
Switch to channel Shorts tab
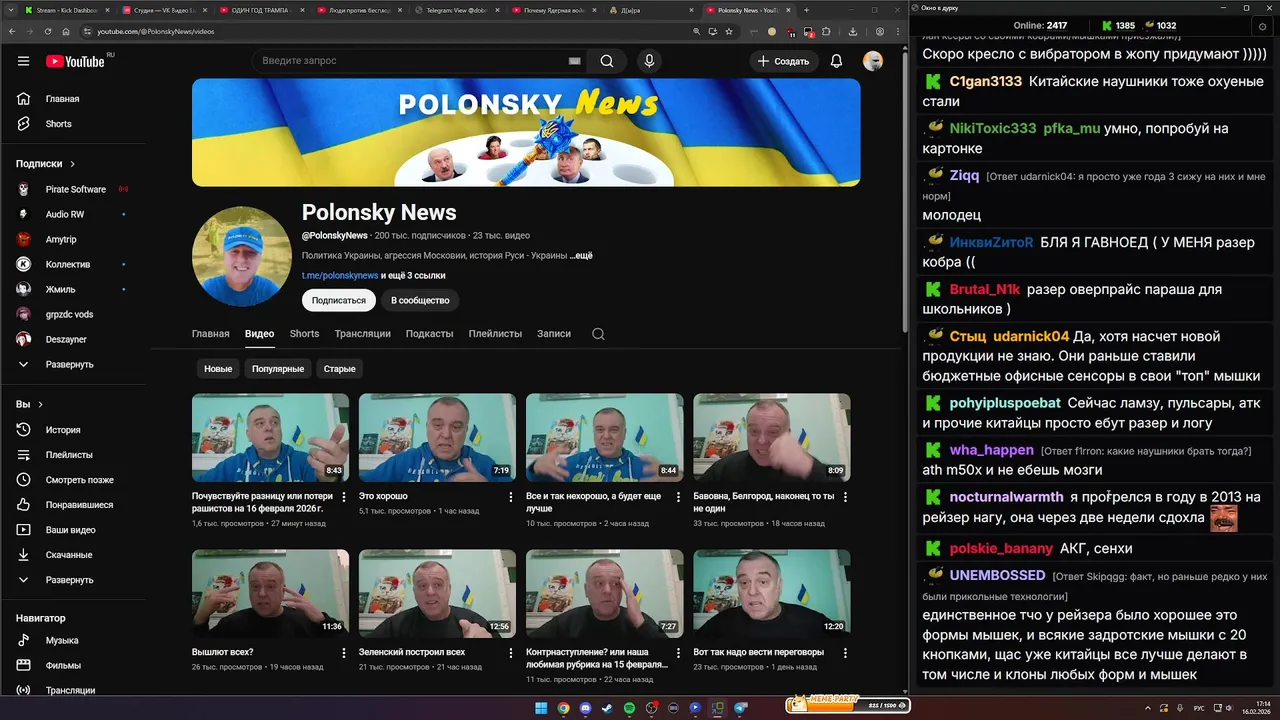click(x=304, y=334)
